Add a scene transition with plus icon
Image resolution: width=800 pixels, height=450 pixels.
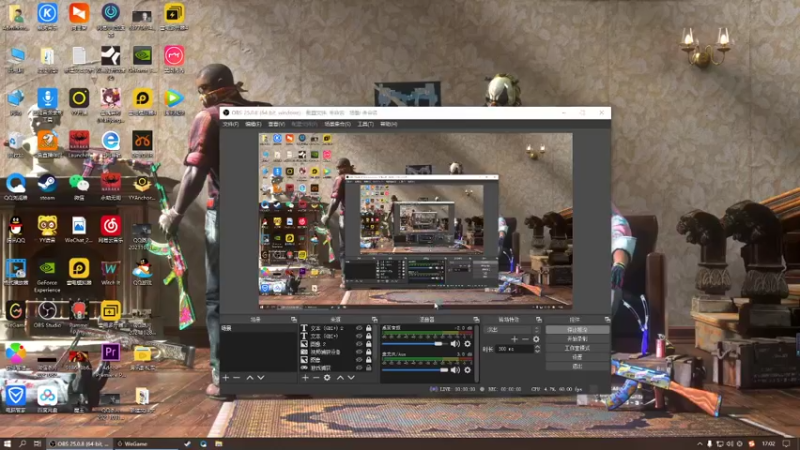[x=514, y=339]
